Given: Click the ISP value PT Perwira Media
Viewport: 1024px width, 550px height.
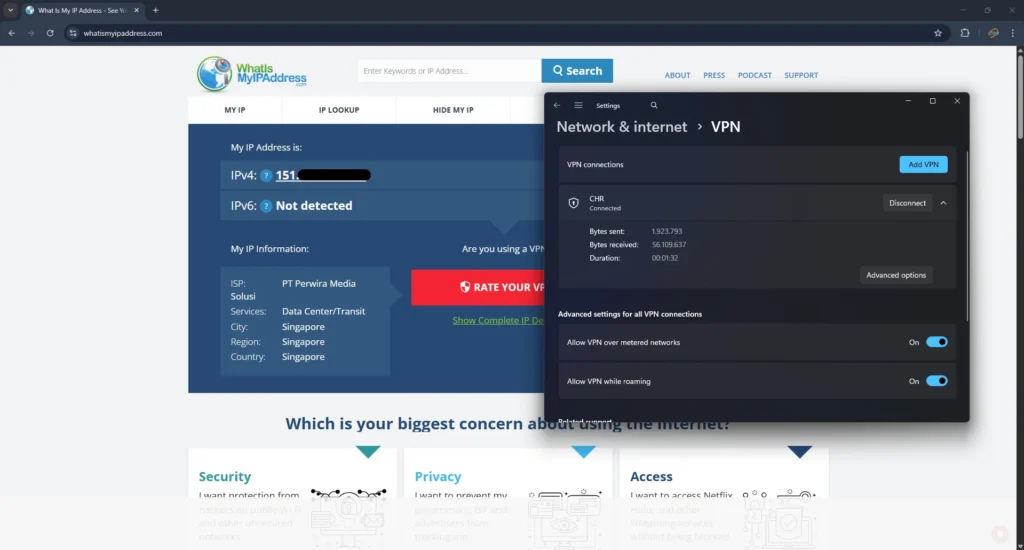Looking at the screenshot, I should click(319, 283).
